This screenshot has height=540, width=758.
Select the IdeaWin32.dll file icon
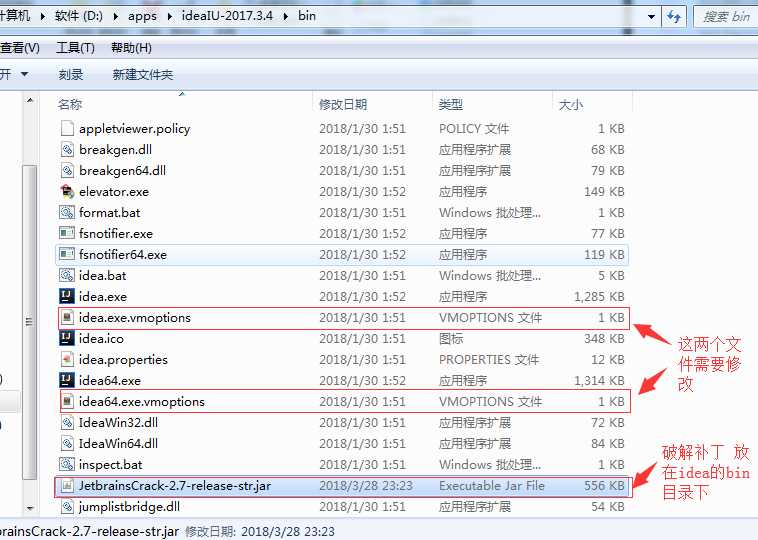(x=67, y=423)
